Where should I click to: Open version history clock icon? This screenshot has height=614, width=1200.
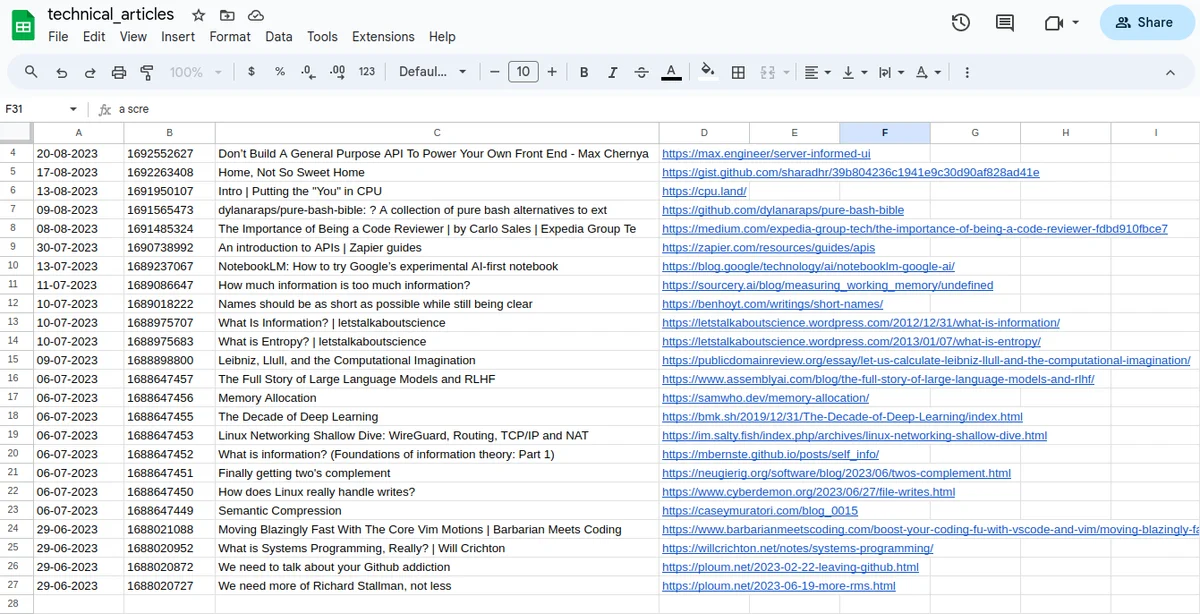960,23
